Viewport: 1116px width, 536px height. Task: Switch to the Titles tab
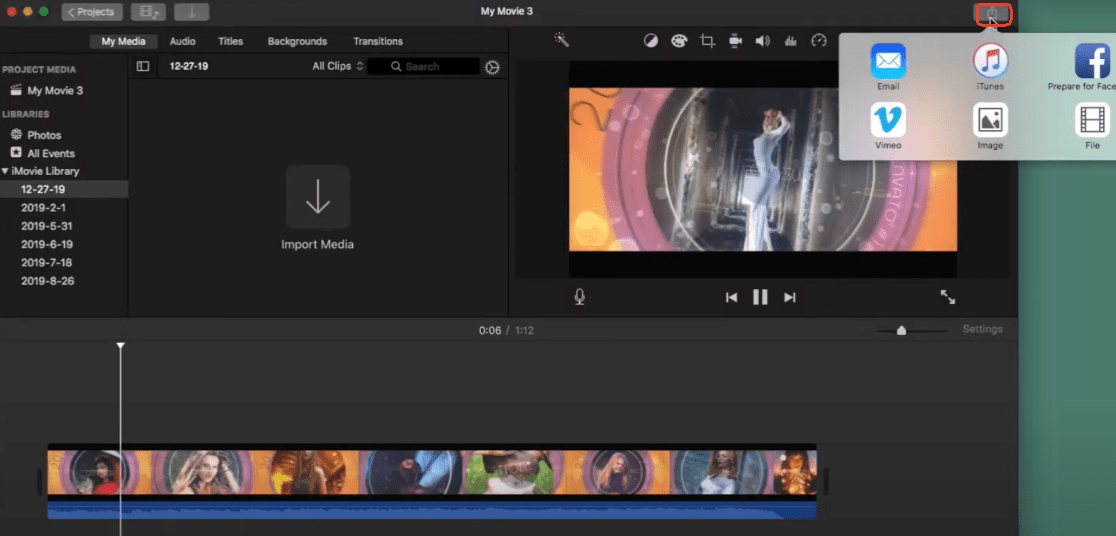[231, 41]
